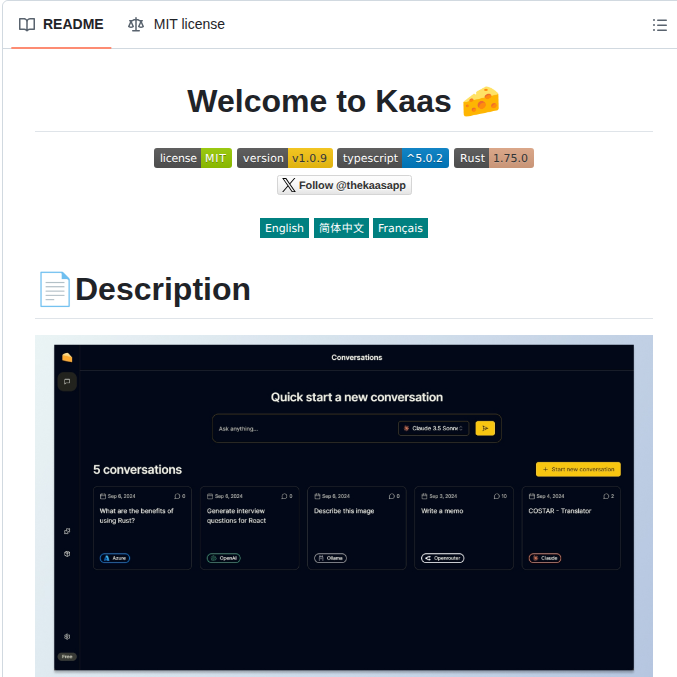Click the cube icon in the app sidebar

(67, 553)
